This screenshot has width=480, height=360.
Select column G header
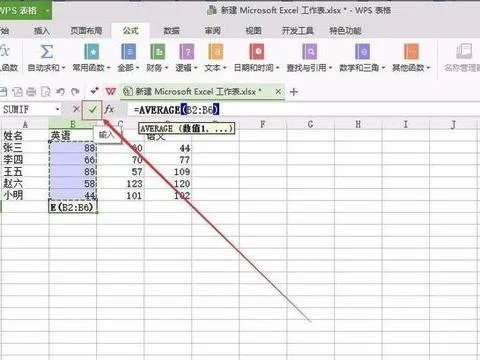(x=310, y=125)
